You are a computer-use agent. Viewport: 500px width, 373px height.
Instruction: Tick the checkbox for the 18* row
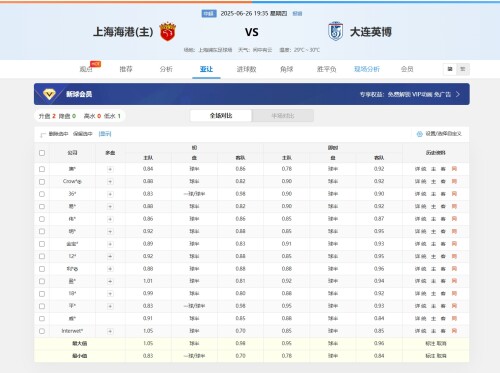click(x=42, y=294)
